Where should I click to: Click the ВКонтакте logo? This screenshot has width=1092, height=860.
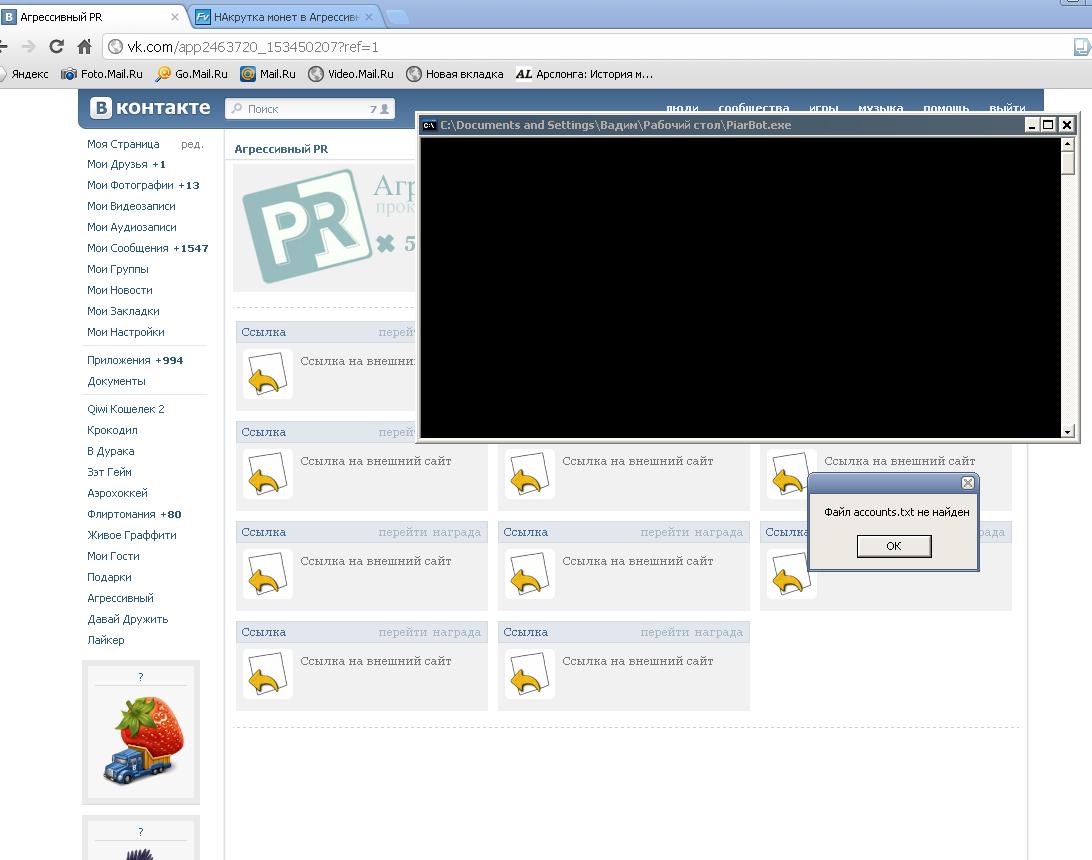click(150, 107)
